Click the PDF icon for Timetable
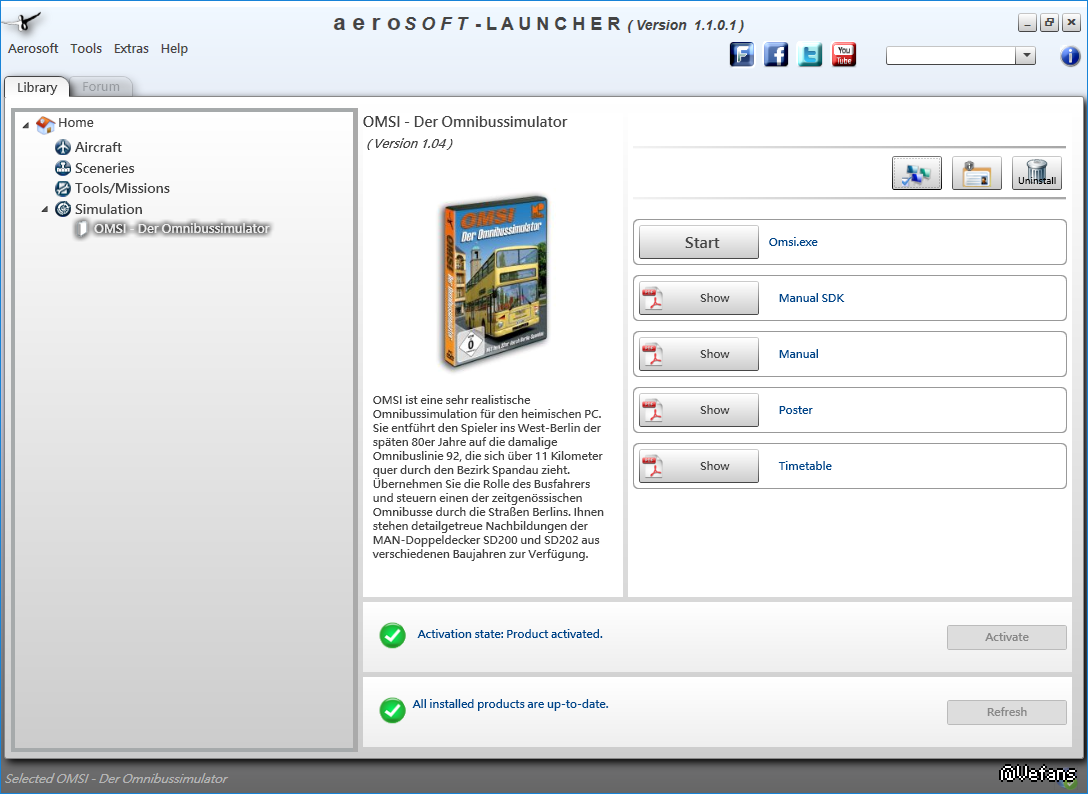1088x794 pixels. 652,467
